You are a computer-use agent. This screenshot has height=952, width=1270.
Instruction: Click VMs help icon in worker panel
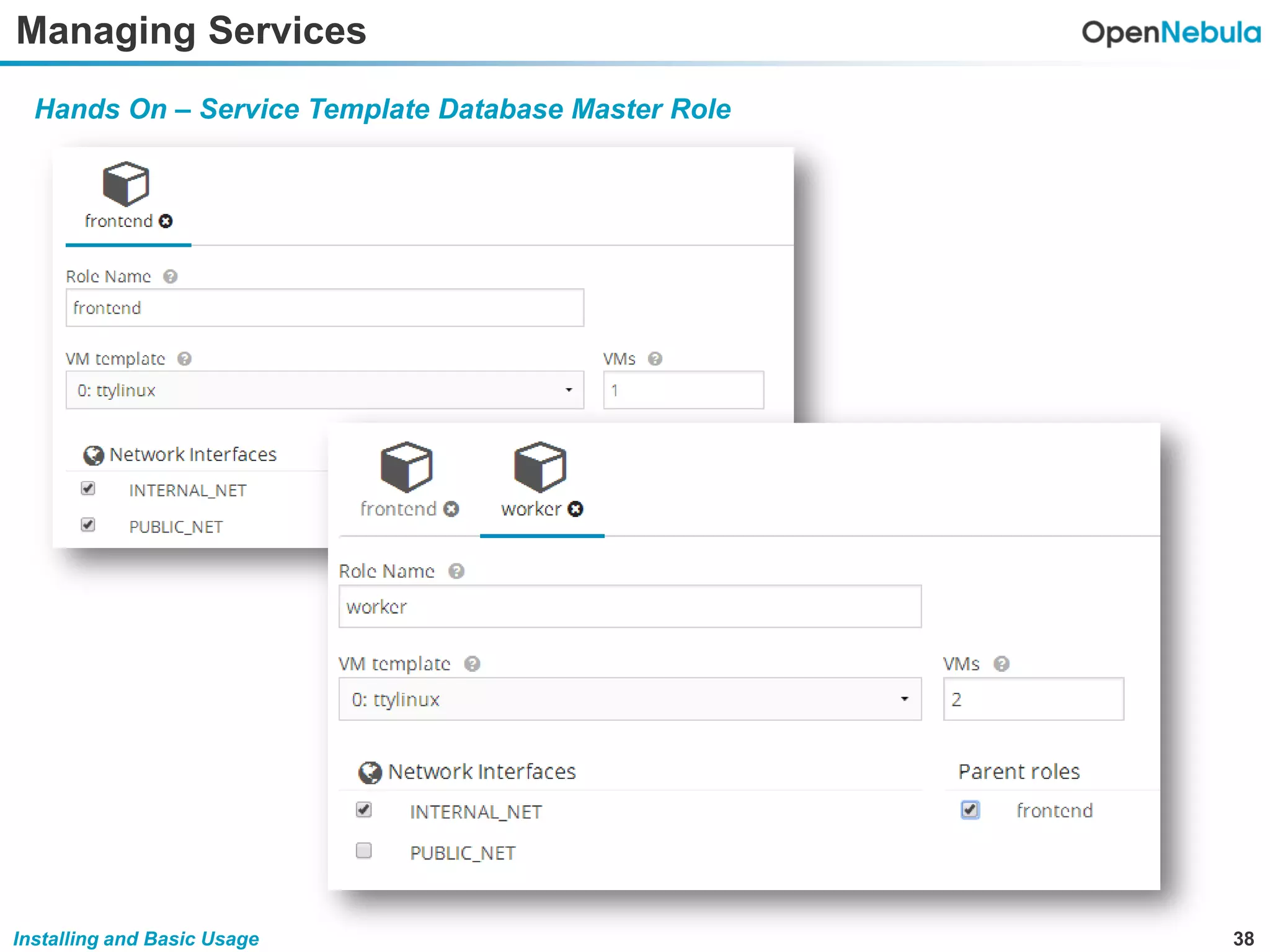(x=1001, y=664)
